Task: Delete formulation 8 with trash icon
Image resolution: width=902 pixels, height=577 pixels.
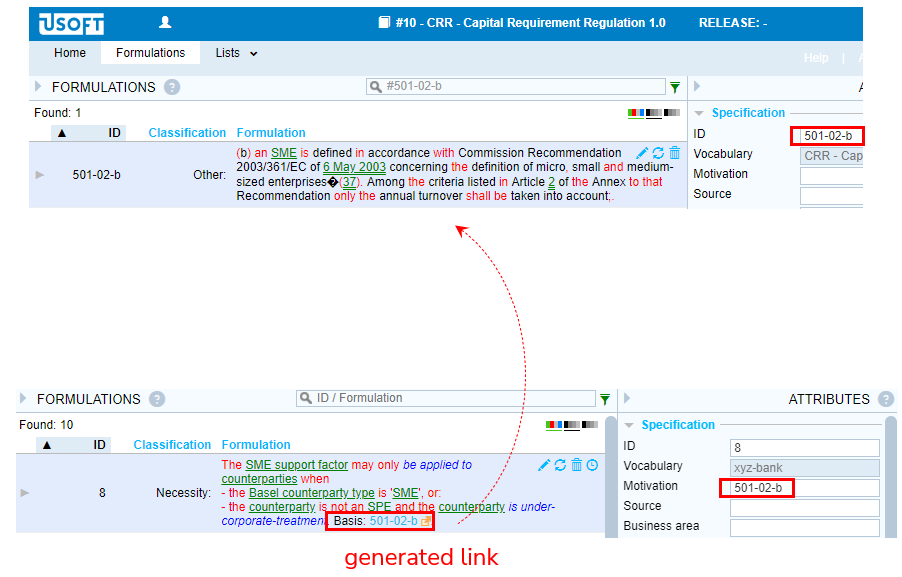Action: pos(576,465)
